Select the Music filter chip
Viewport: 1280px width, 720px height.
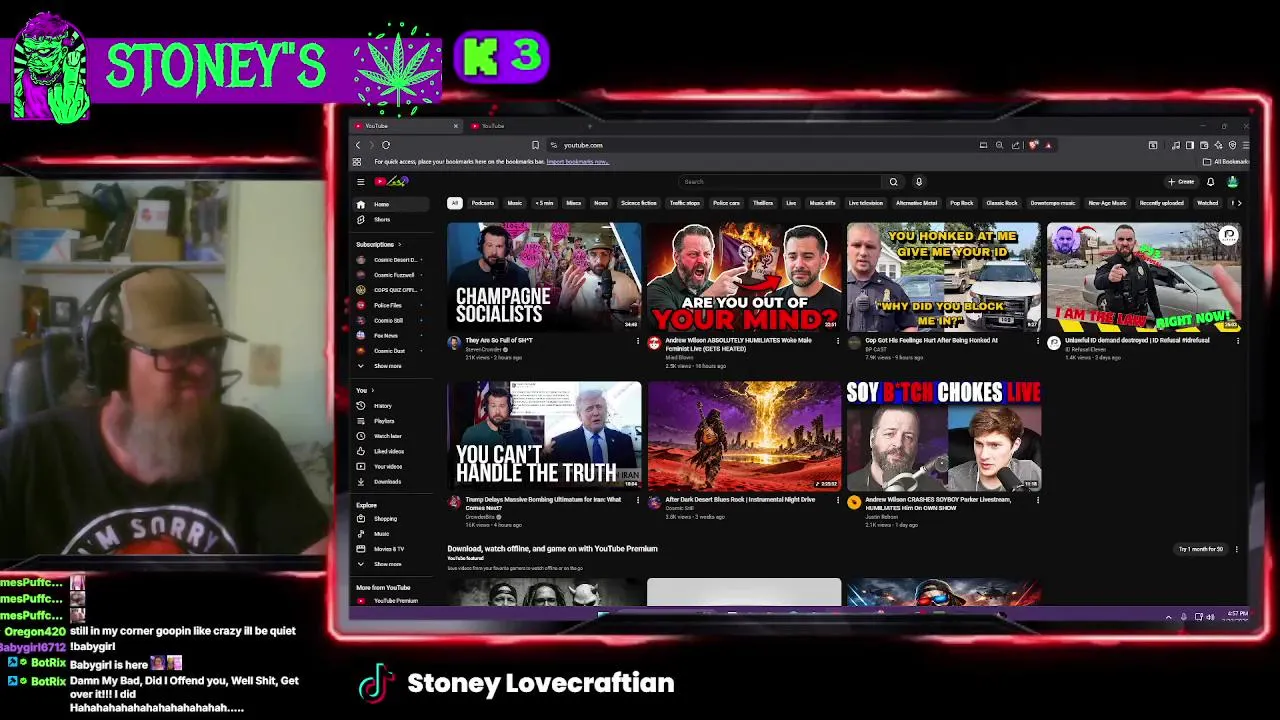[x=515, y=203]
